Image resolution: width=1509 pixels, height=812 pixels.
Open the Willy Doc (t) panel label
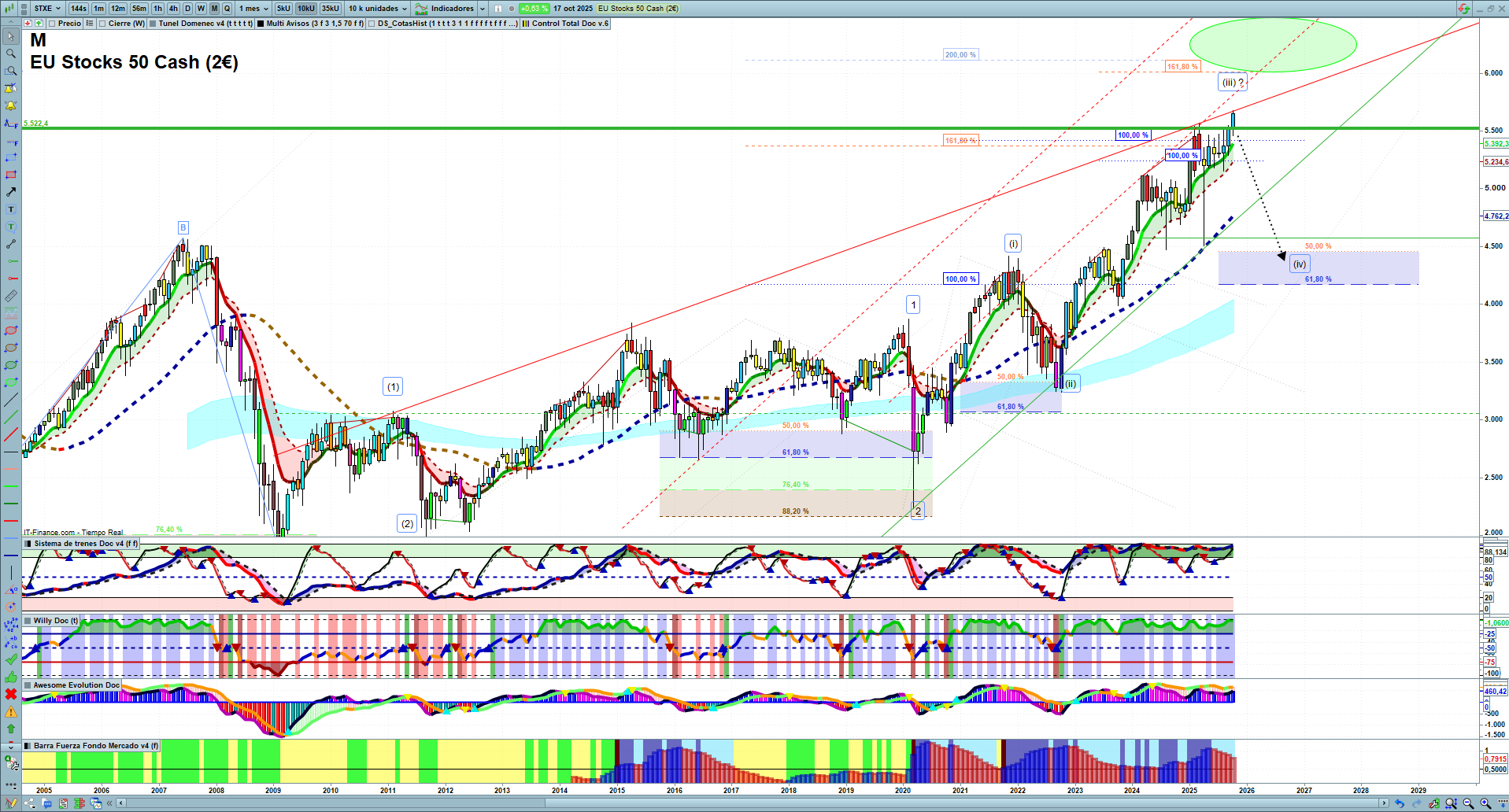click(x=51, y=621)
